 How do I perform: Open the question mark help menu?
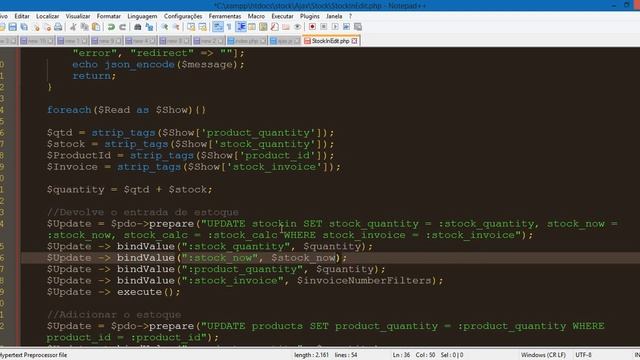point(350,16)
